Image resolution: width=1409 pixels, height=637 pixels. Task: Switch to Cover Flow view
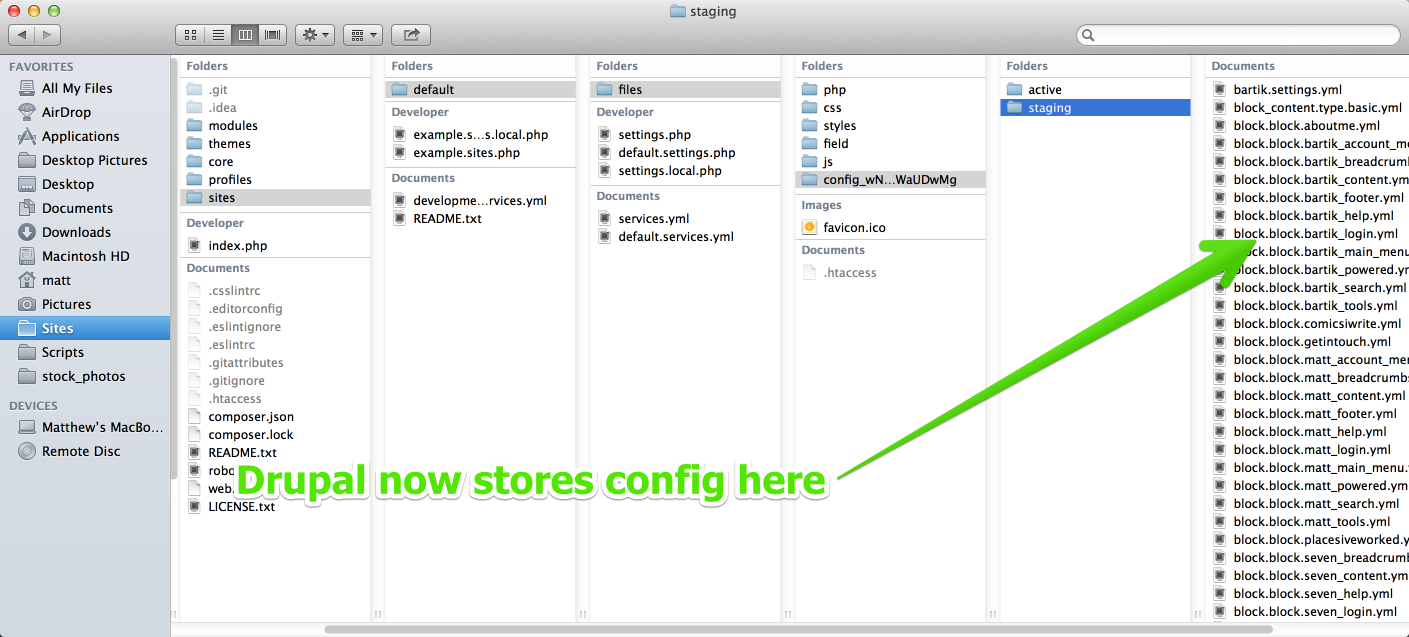[x=272, y=35]
